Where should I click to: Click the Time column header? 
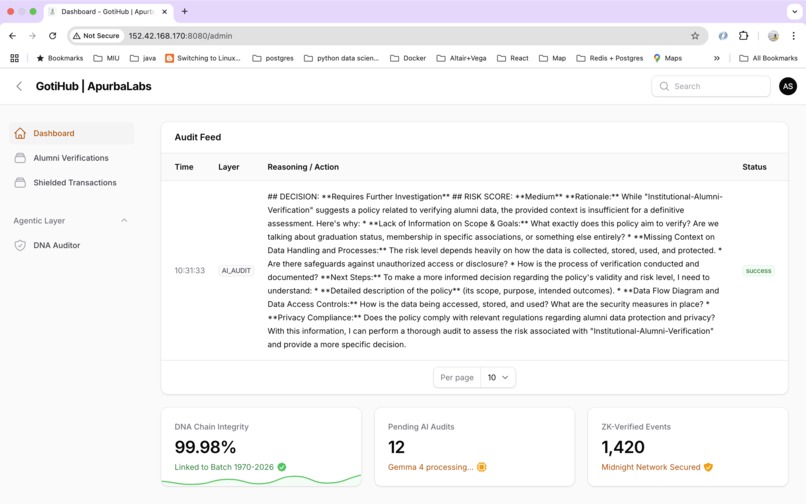coord(184,167)
